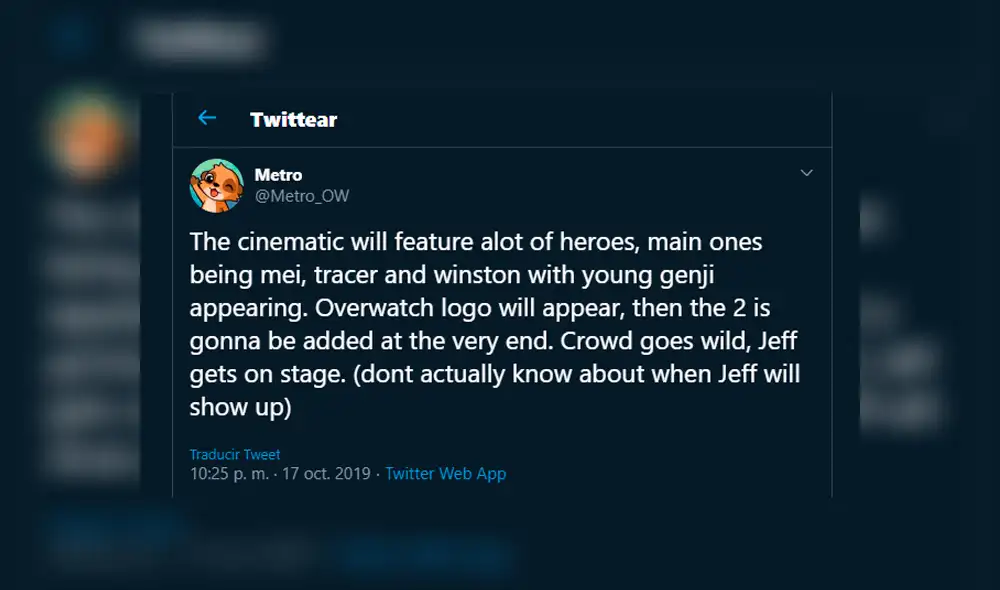Click the tweet timestamp 10:25 p. m.
1000x590 pixels.
239,474
